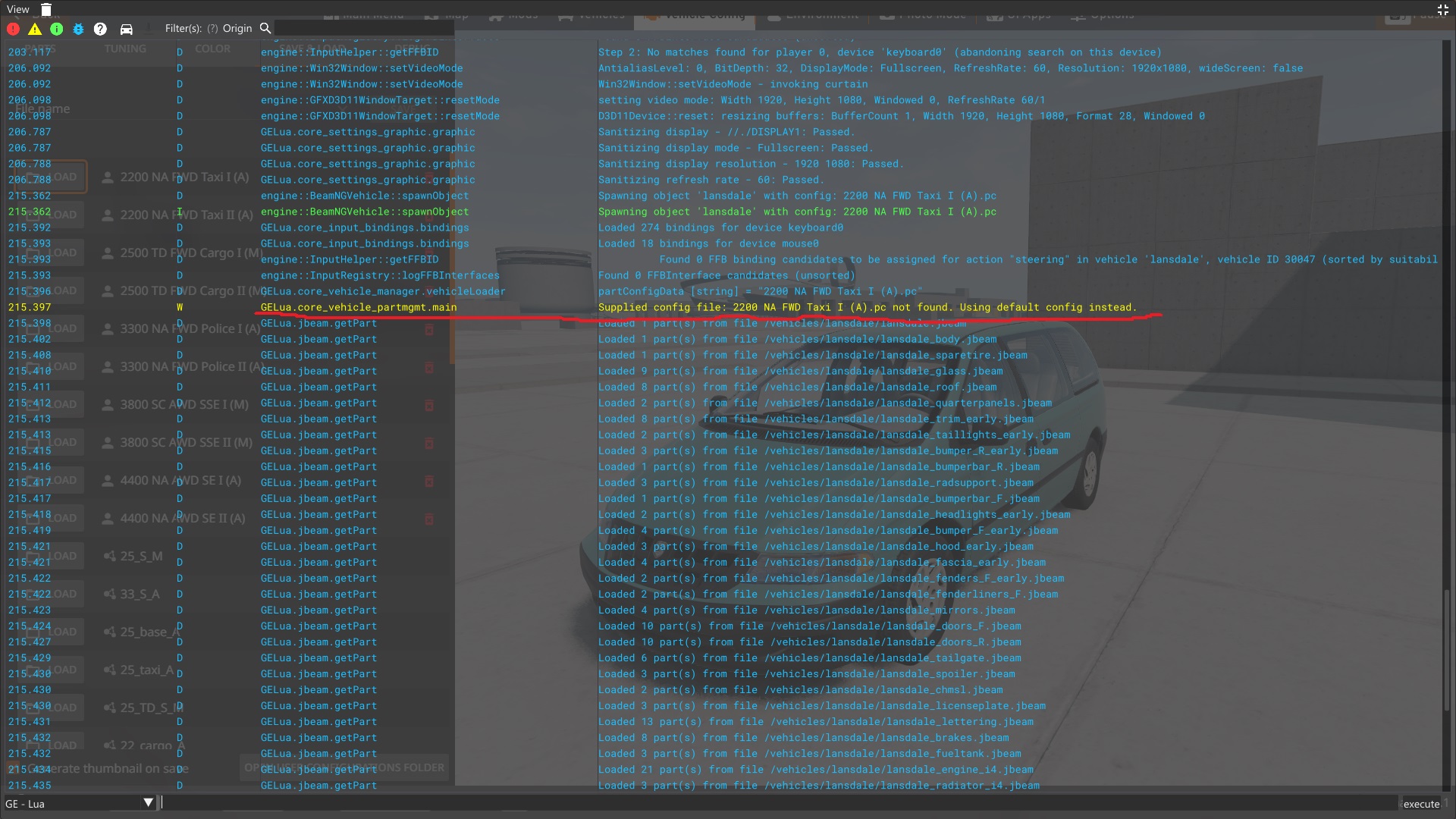1456x819 pixels.
Task: Click the magnifier search icon beside Origin
Action: [x=265, y=28]
